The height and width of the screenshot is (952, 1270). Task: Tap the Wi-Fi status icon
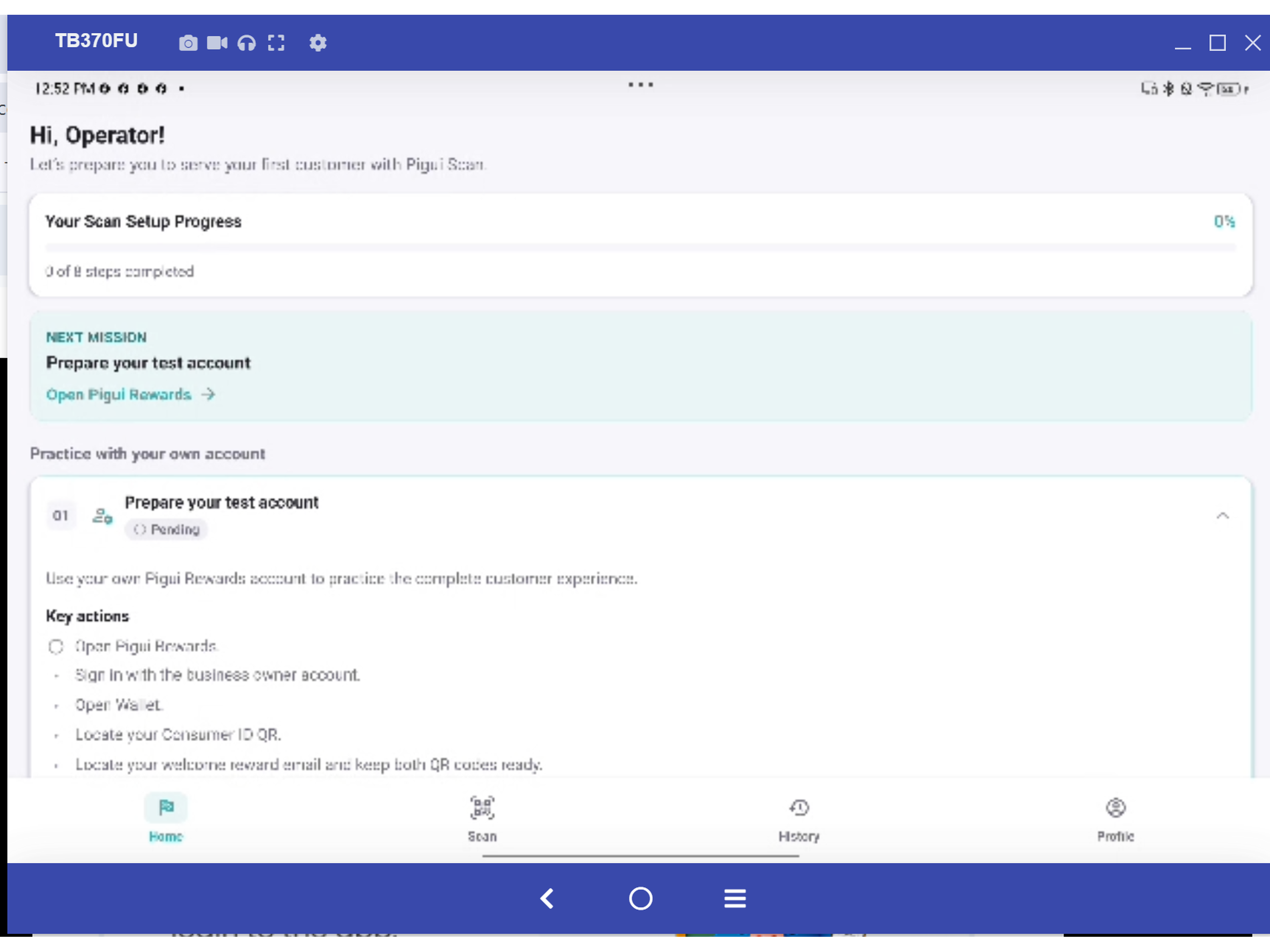point(1206,89)
